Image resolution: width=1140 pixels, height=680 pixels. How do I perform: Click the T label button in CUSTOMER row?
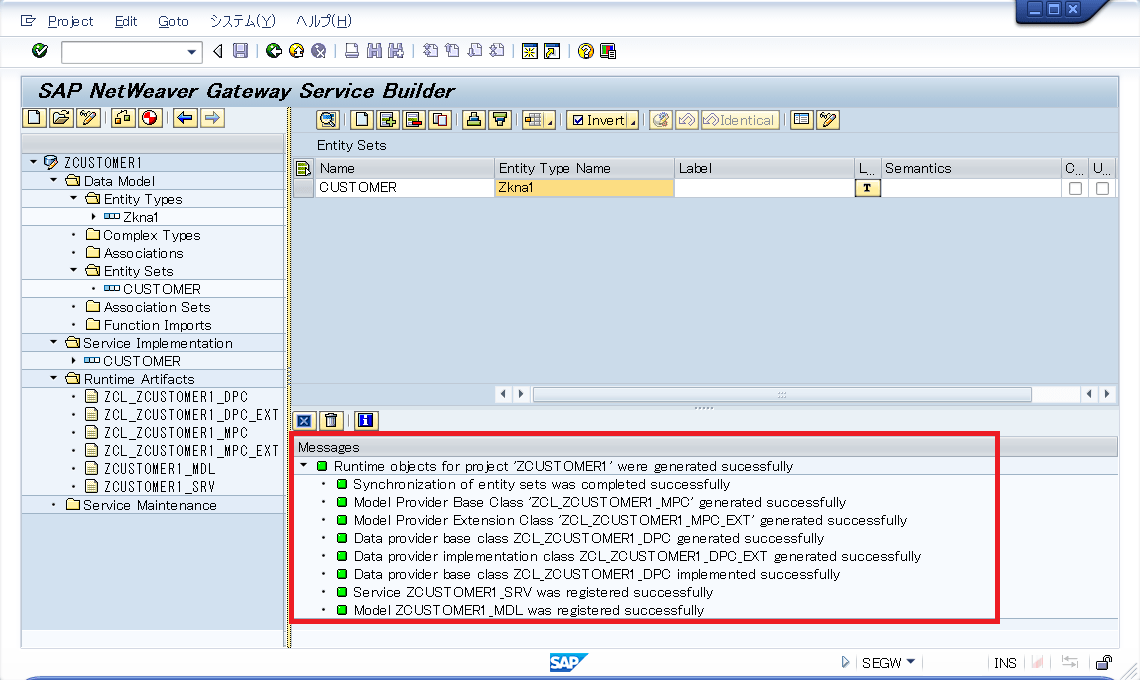click(x=867, y=188)
